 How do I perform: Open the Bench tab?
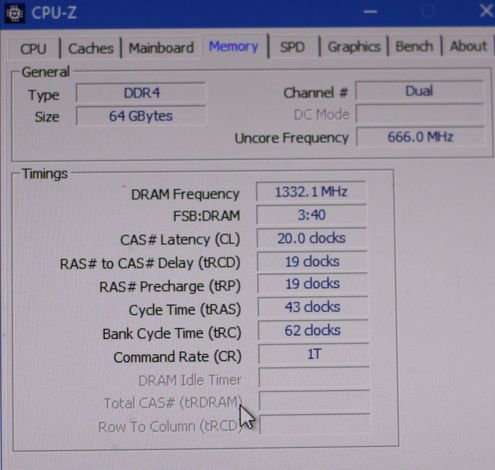click(x=414, y=46)
